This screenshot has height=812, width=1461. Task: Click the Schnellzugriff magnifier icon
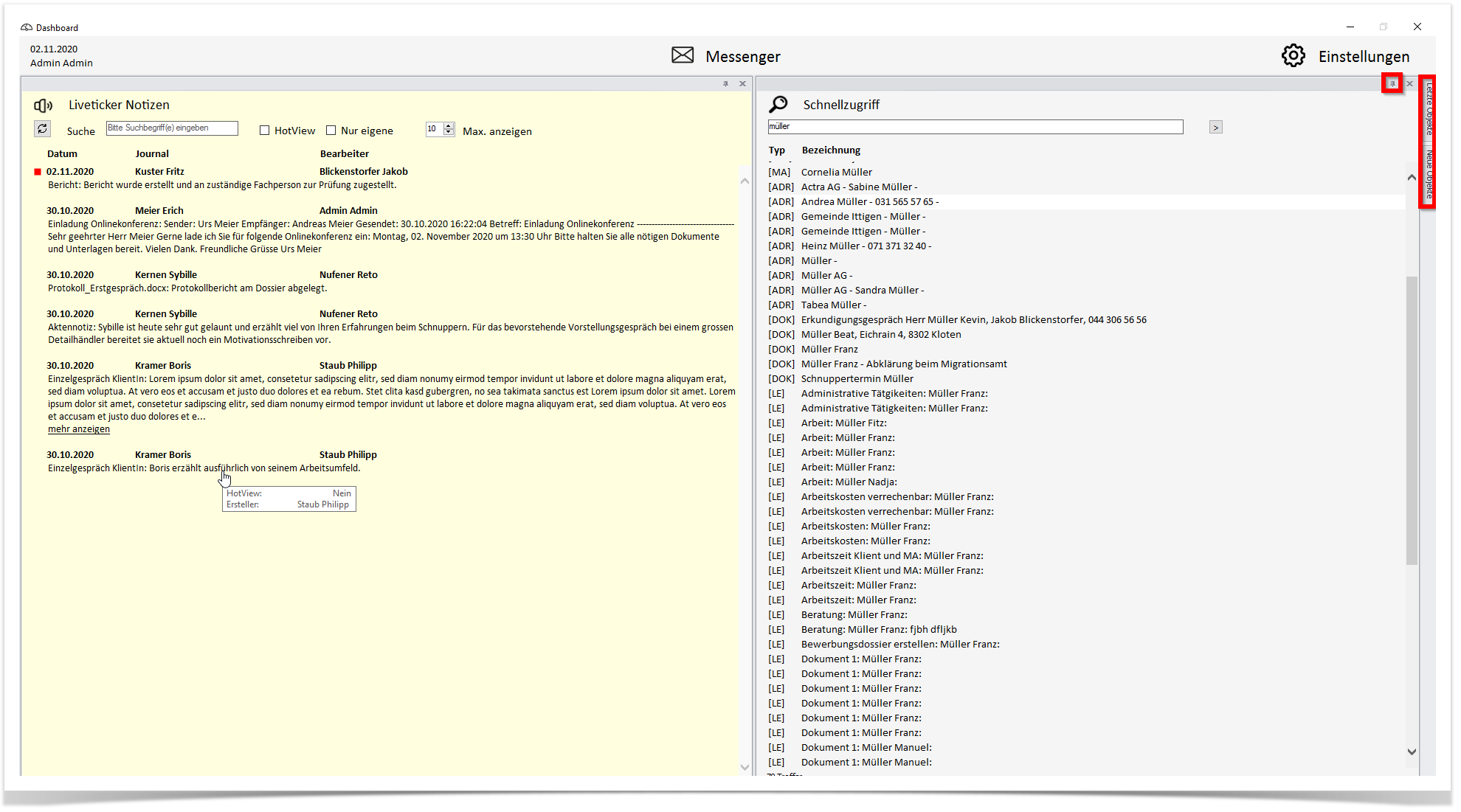(x=778, y=104)
